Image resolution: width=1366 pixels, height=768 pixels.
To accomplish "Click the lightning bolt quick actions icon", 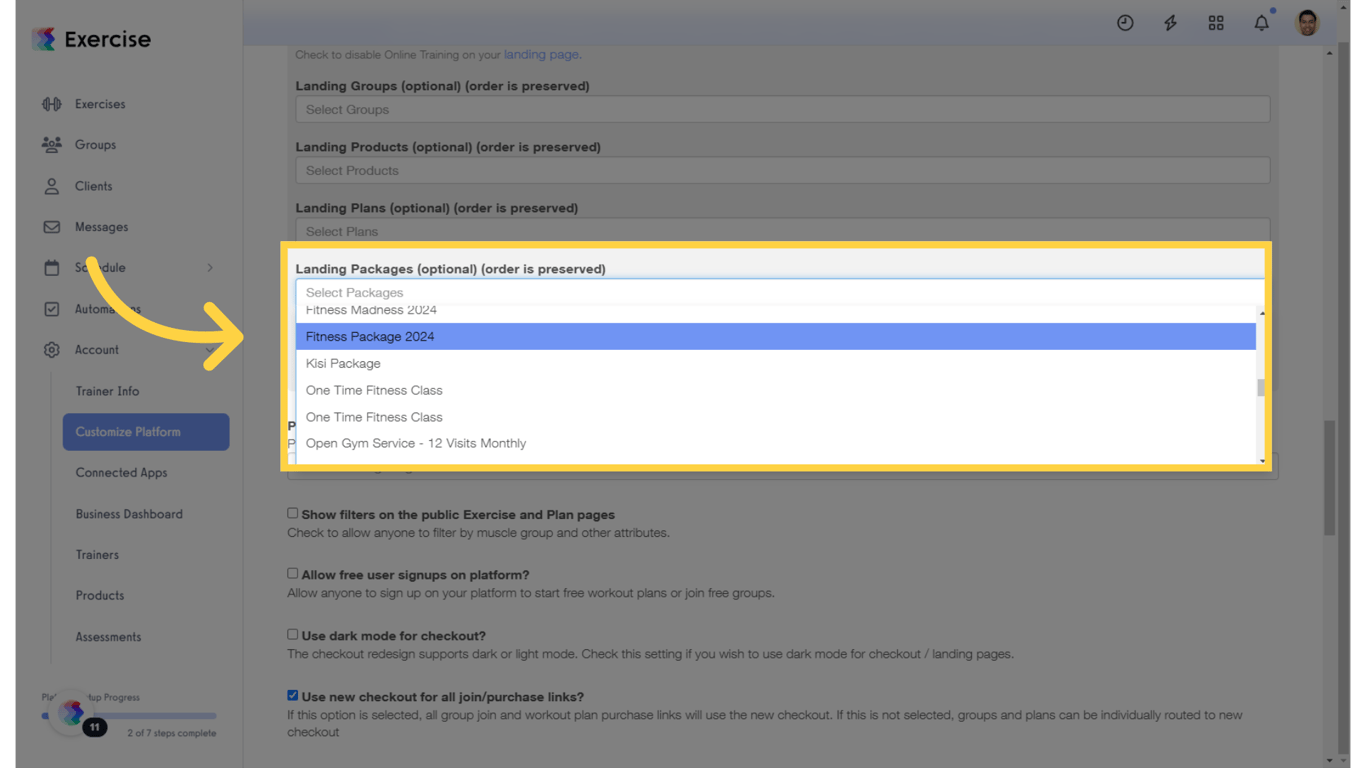I will [x=1170, y=23].
